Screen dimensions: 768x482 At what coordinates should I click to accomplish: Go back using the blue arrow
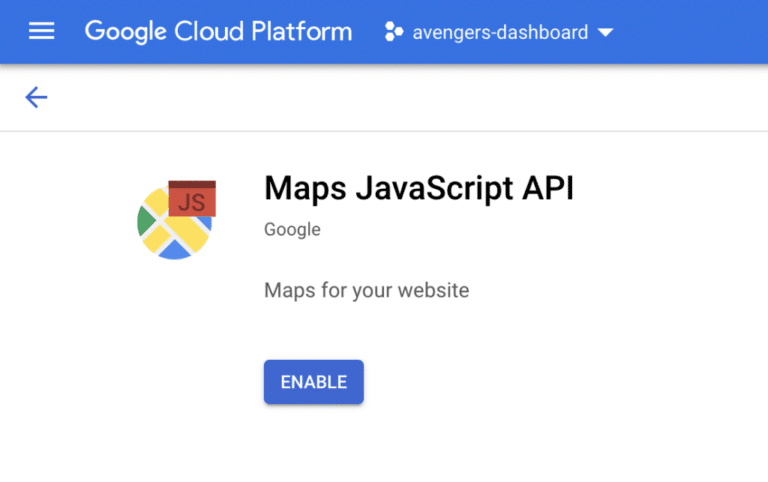(36, 97)
